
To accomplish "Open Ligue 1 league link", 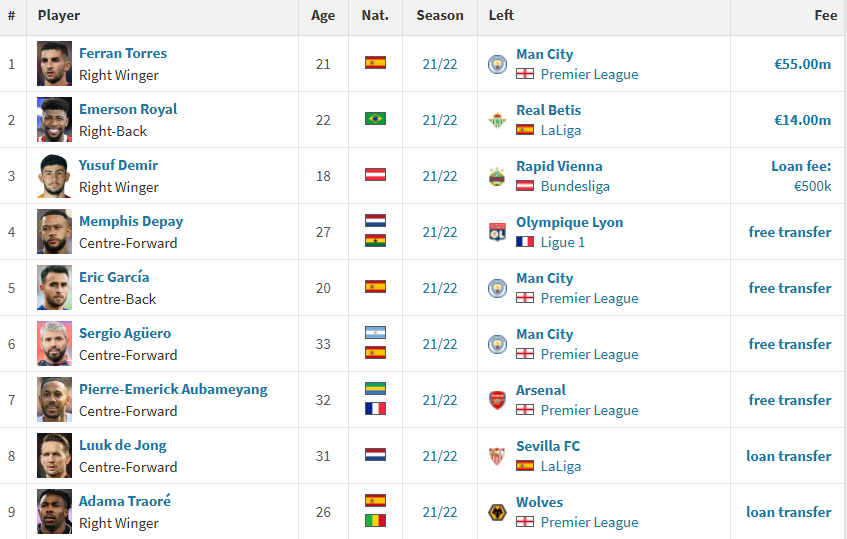I will (562, 242).
